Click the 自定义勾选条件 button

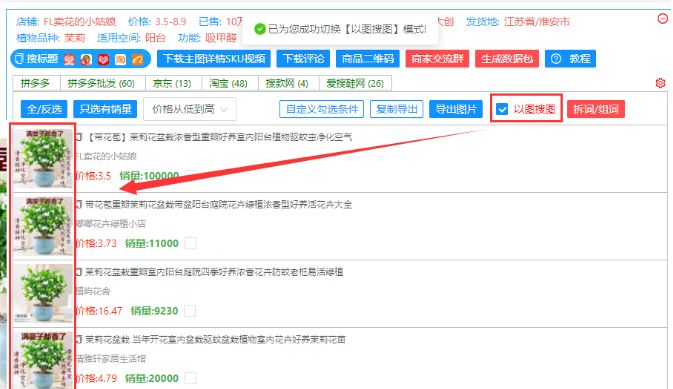click(x=321, y=109)
